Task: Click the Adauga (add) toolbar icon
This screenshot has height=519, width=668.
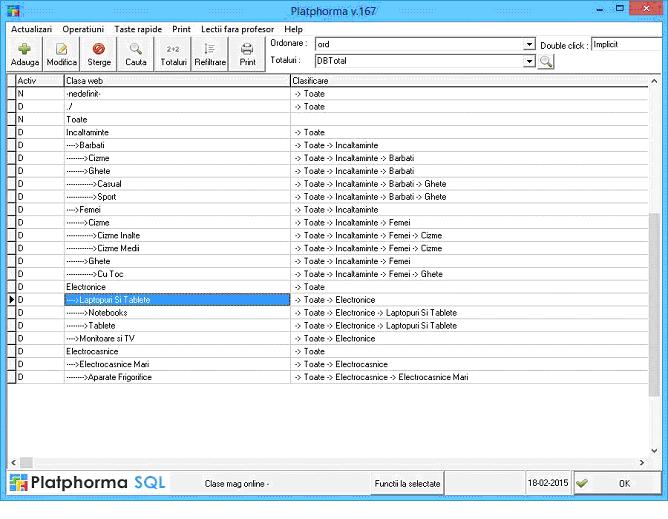Action: click(24, 54)
